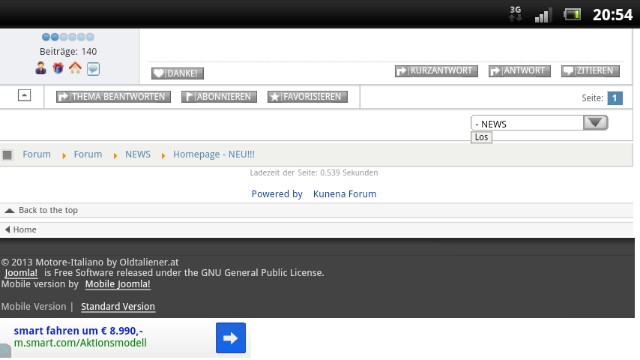Open Homepage - NEU!!! breadcrumb item

click(x=213, y=154)
